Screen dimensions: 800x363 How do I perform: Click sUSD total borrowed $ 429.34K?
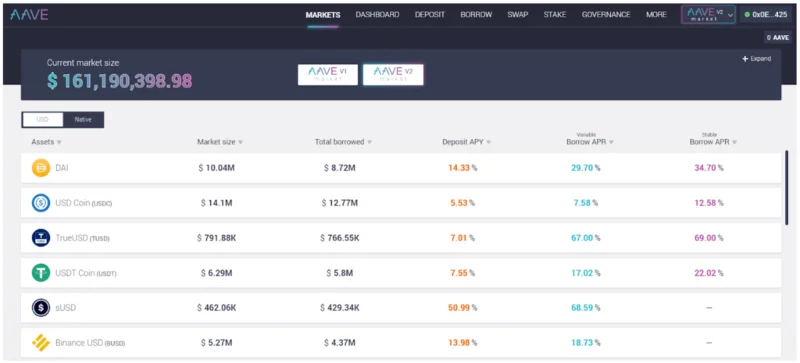340,308
